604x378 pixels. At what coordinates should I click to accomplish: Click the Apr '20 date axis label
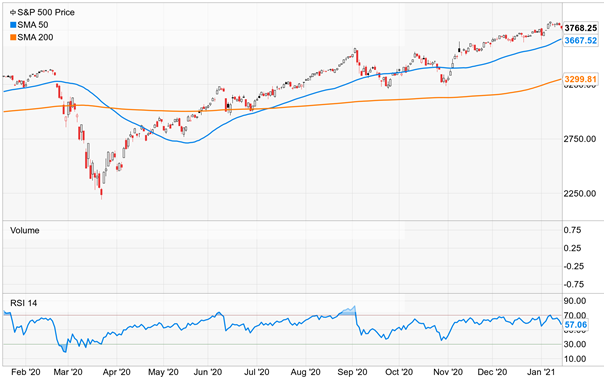point(116,372)
